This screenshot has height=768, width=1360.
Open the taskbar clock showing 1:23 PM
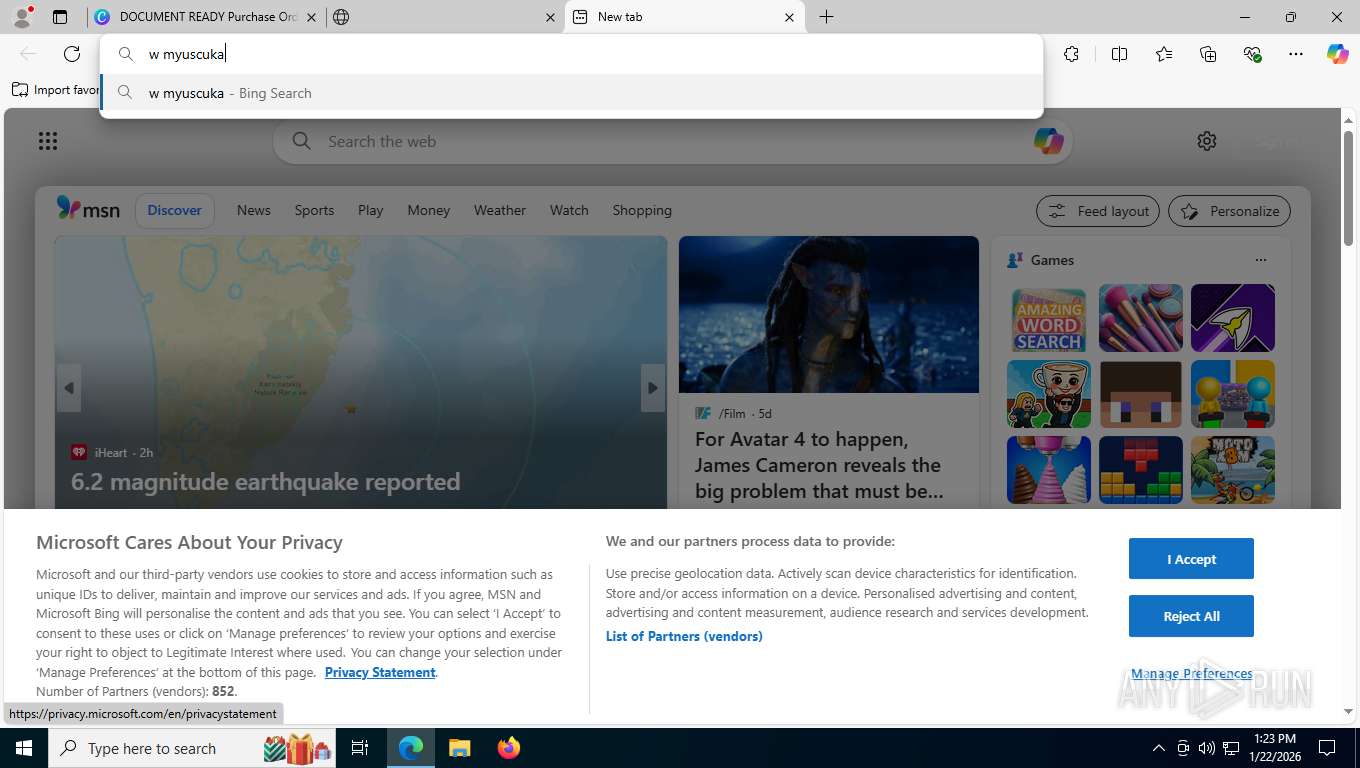(x=1274, y=748)
